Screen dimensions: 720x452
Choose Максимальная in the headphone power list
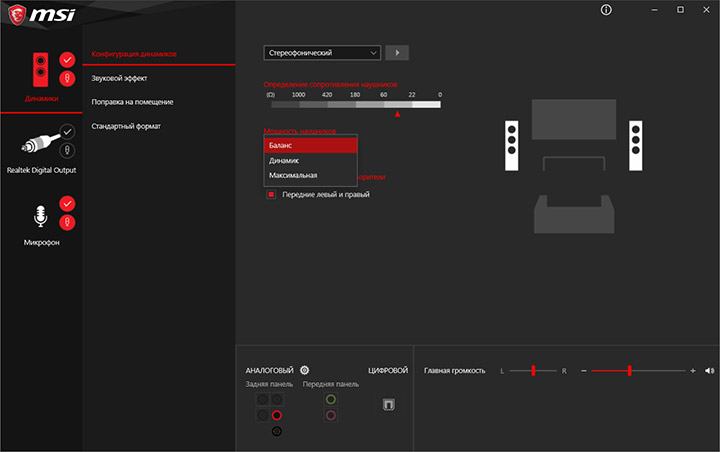point(310,175)
